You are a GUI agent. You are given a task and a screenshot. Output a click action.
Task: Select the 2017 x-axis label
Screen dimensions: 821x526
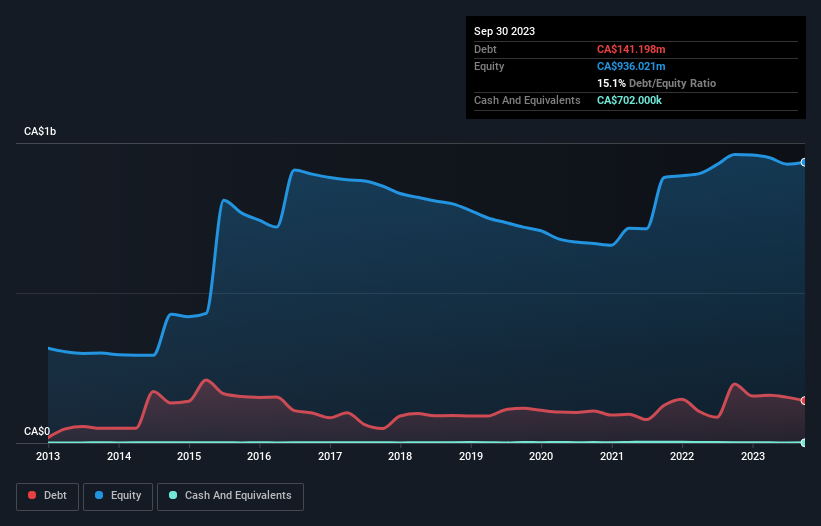330,456
